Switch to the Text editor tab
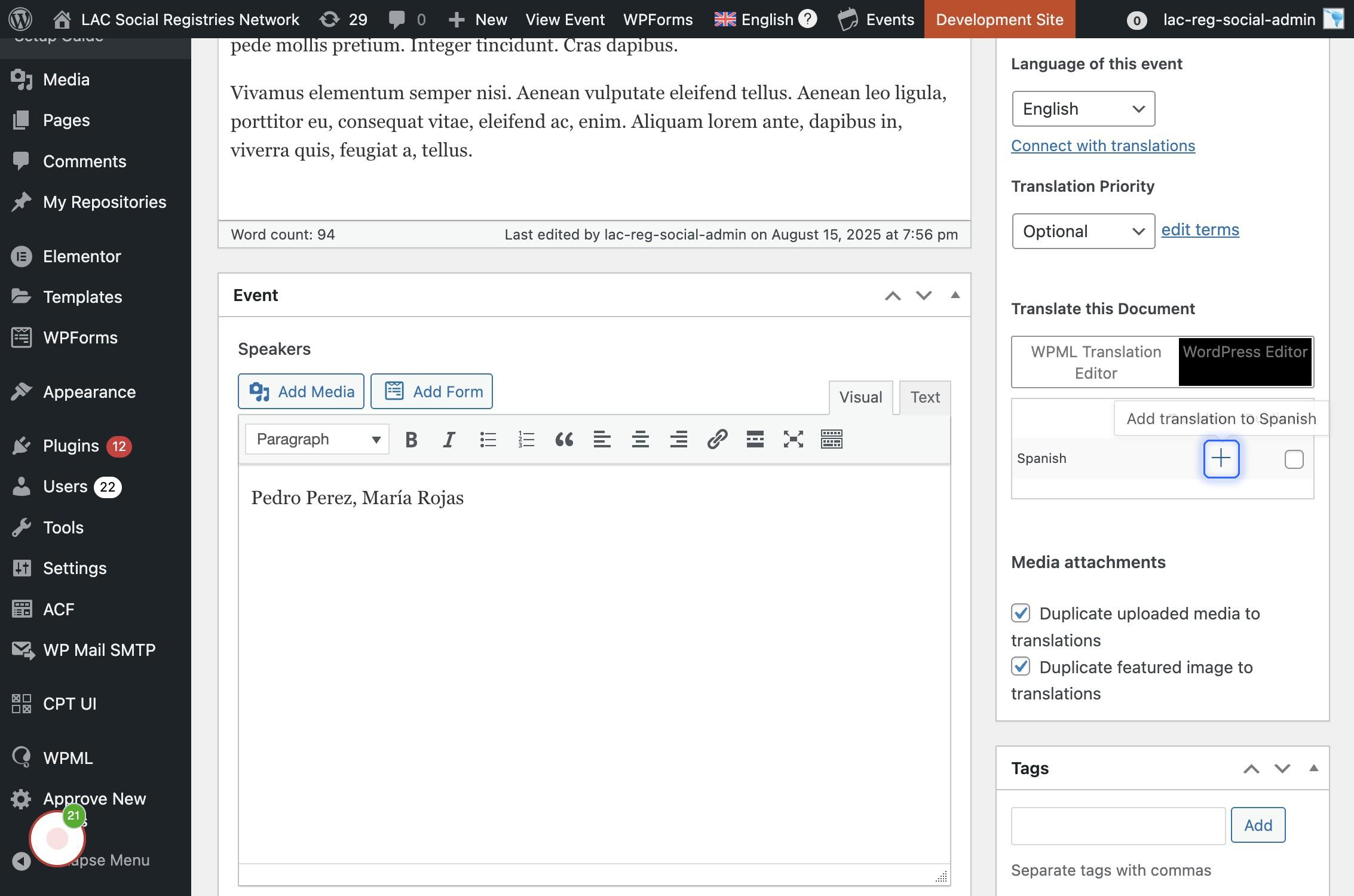The image size is (1354, 896). pyautogui.click(x=924, y=397)
